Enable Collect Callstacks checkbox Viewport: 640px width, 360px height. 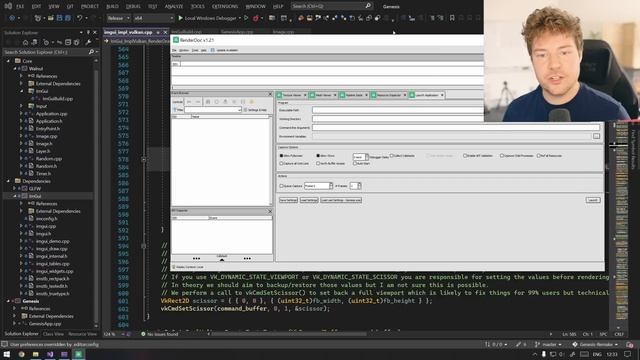pos(391,156)
